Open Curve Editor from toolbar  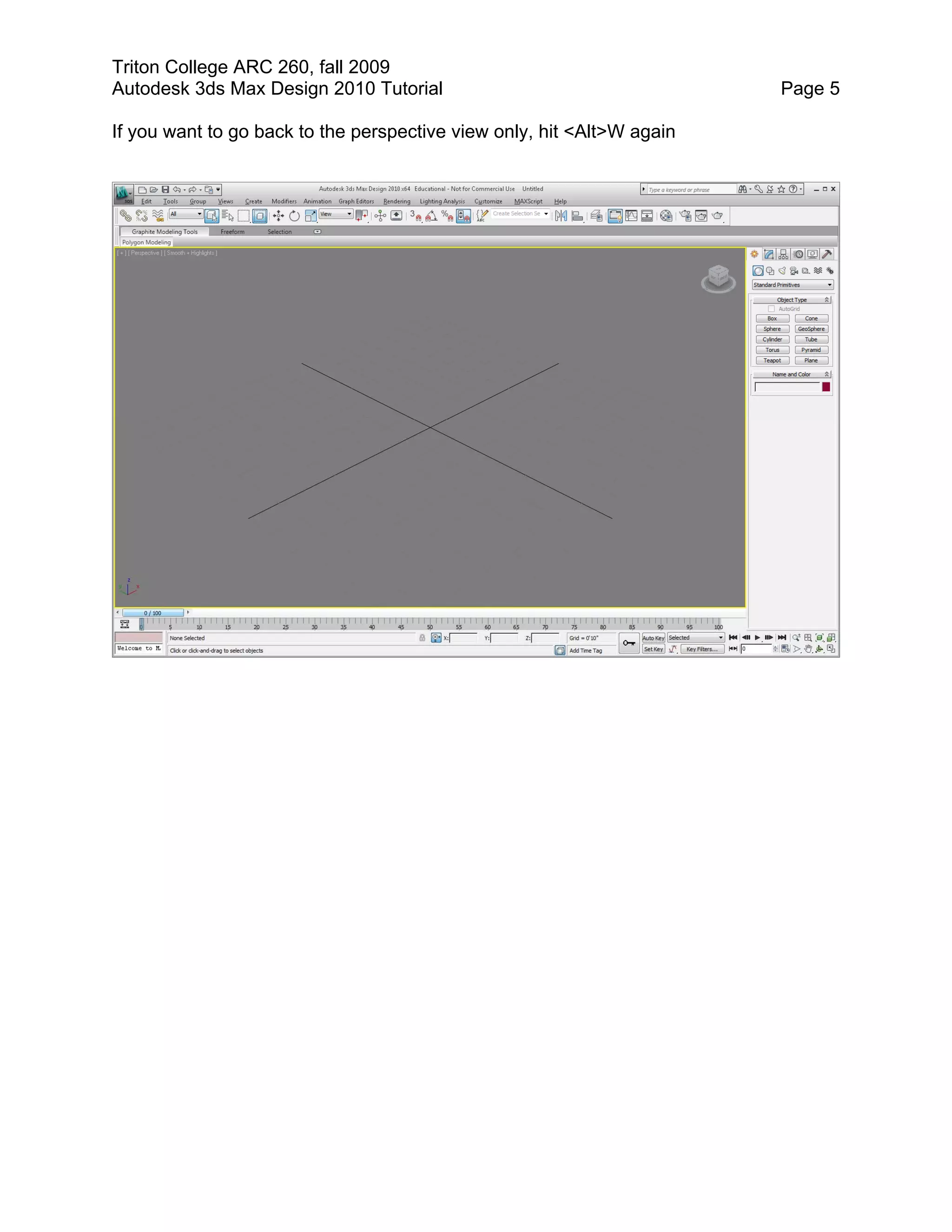(631, 216)
